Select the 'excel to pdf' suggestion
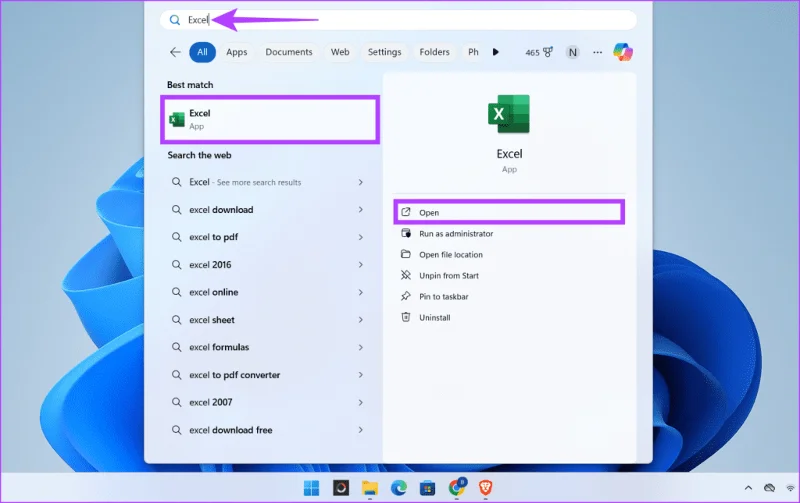The image size is (800, 503). (x=268, y=237)
